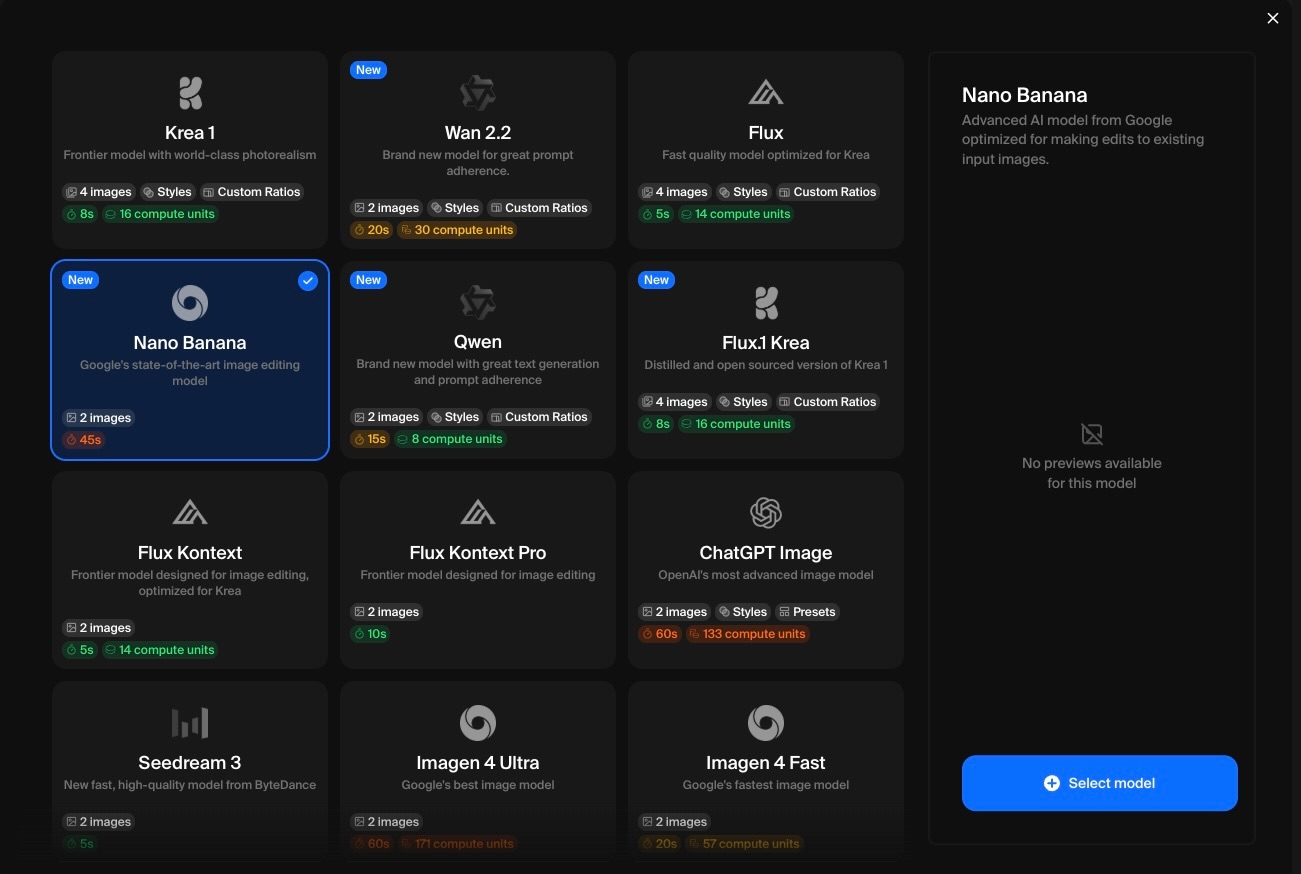
Task: Click 'No previews available' message text
Action: (x=1092, y=473)
